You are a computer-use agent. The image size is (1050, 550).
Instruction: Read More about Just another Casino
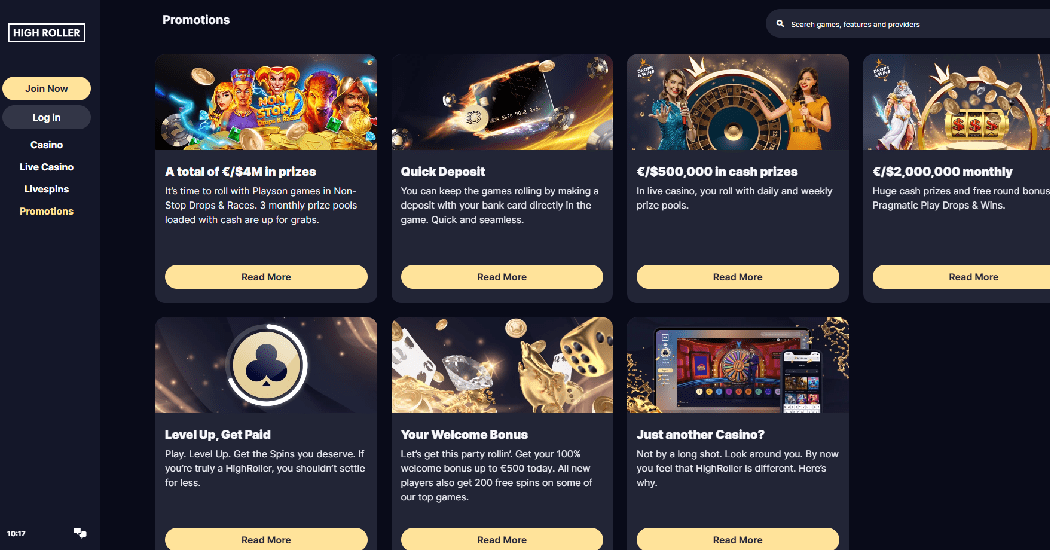pyautogui.click(x=737, y=539)
